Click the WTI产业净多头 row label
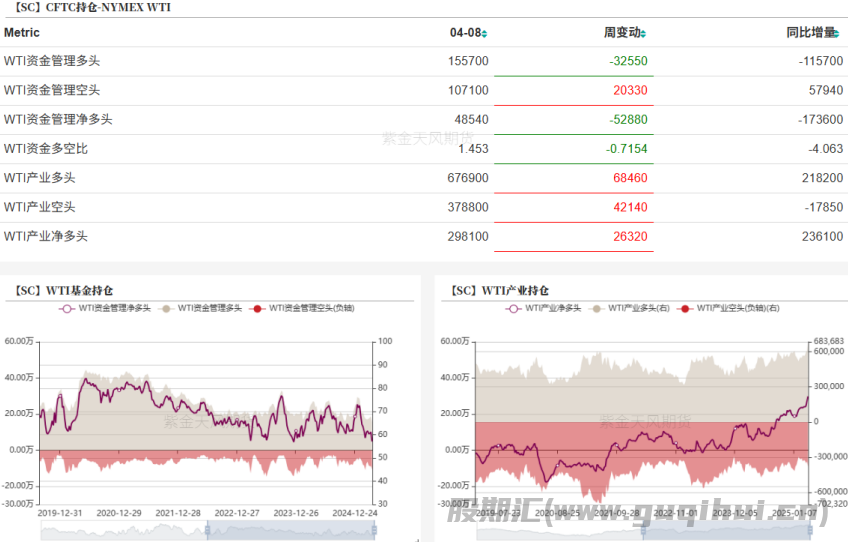Viewport: 848px width, 542px height. 46,237
